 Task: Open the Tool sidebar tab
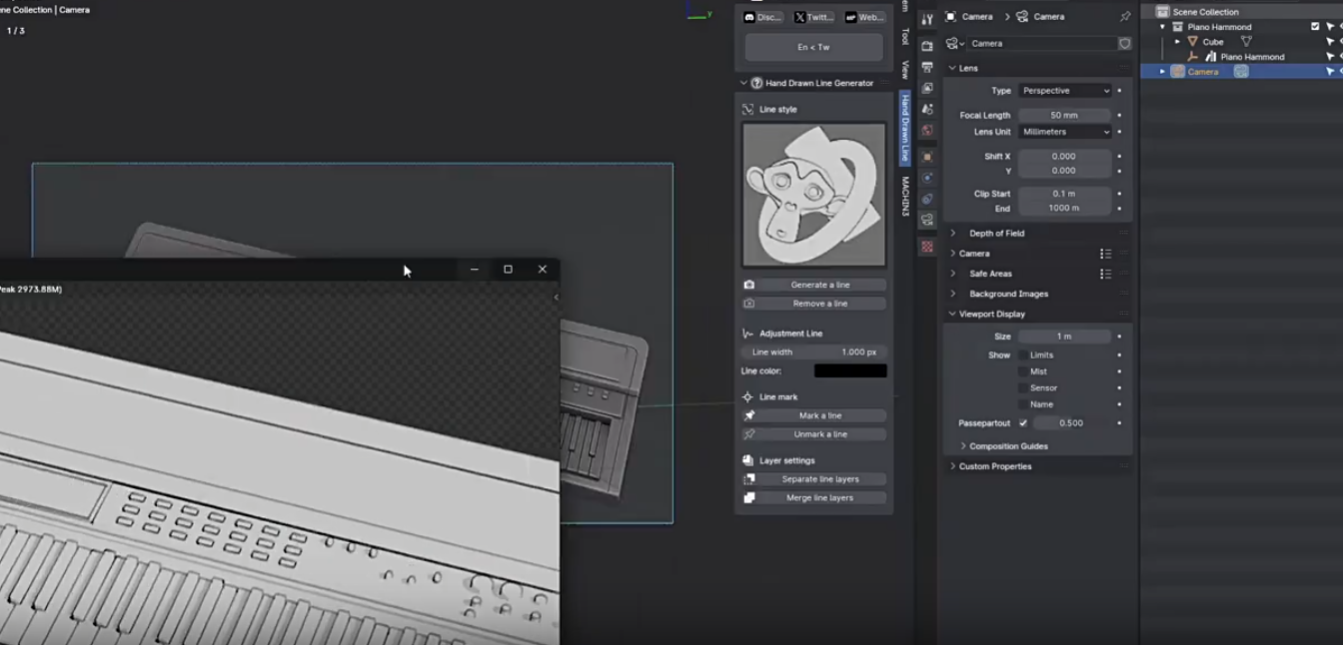(905, 37)
